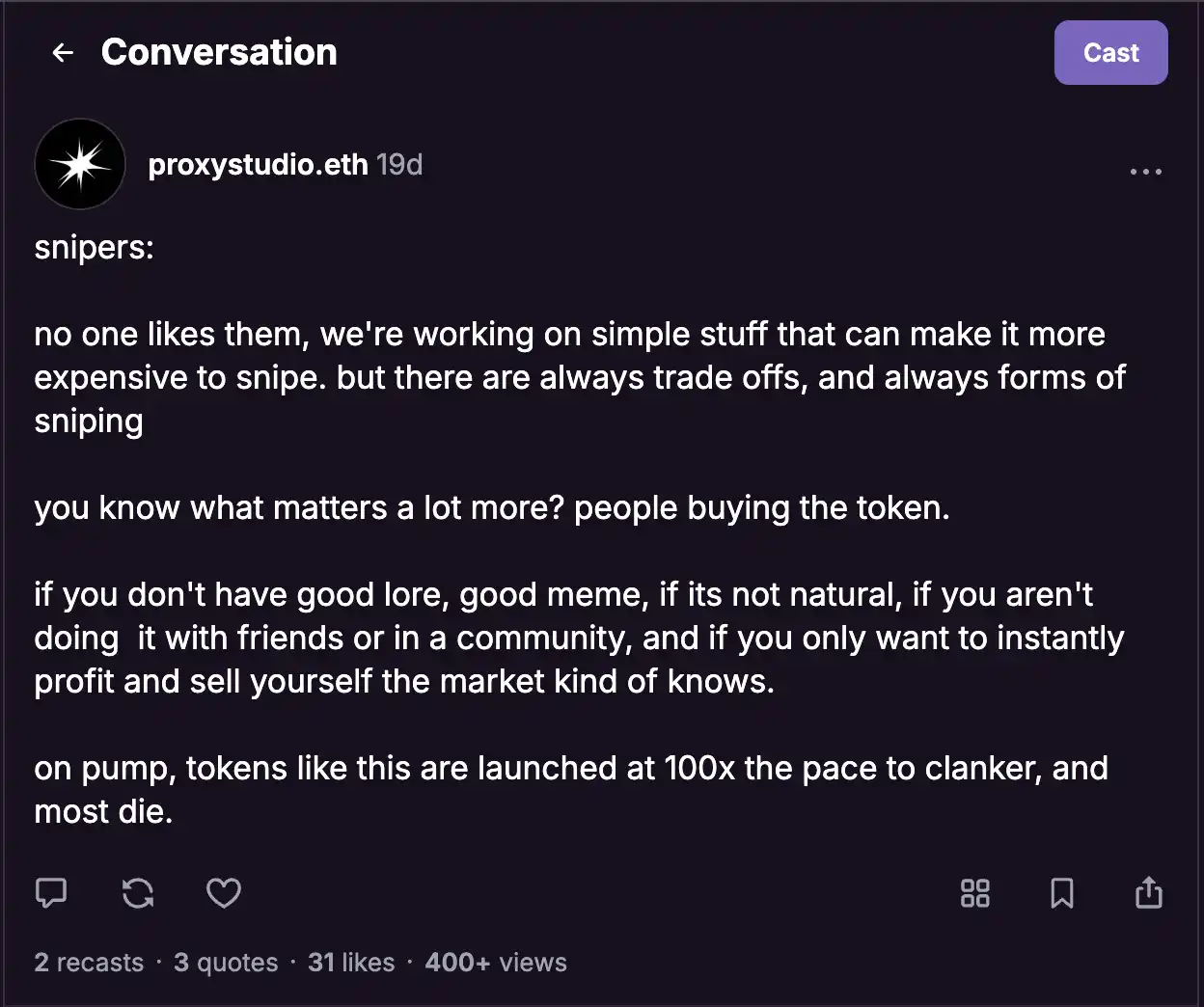Click the reply comment icon
The width and height of the screenshot is (1204, 1007).
point(51,893)
